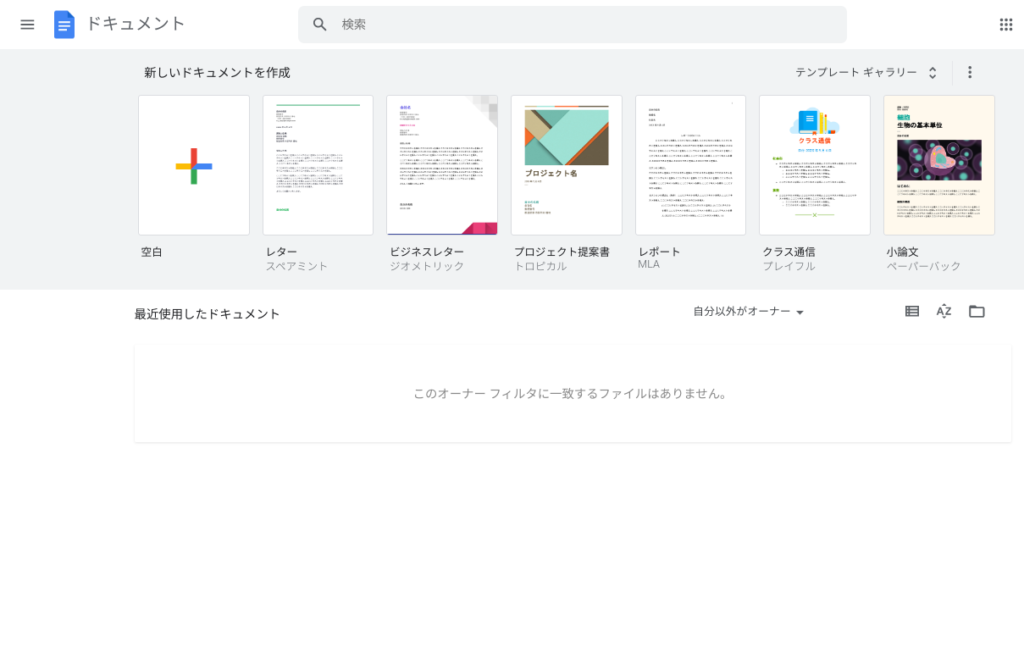Open the file picker folder icon
The height and width of the screenshot is (648, 1024).
(977, 311)
